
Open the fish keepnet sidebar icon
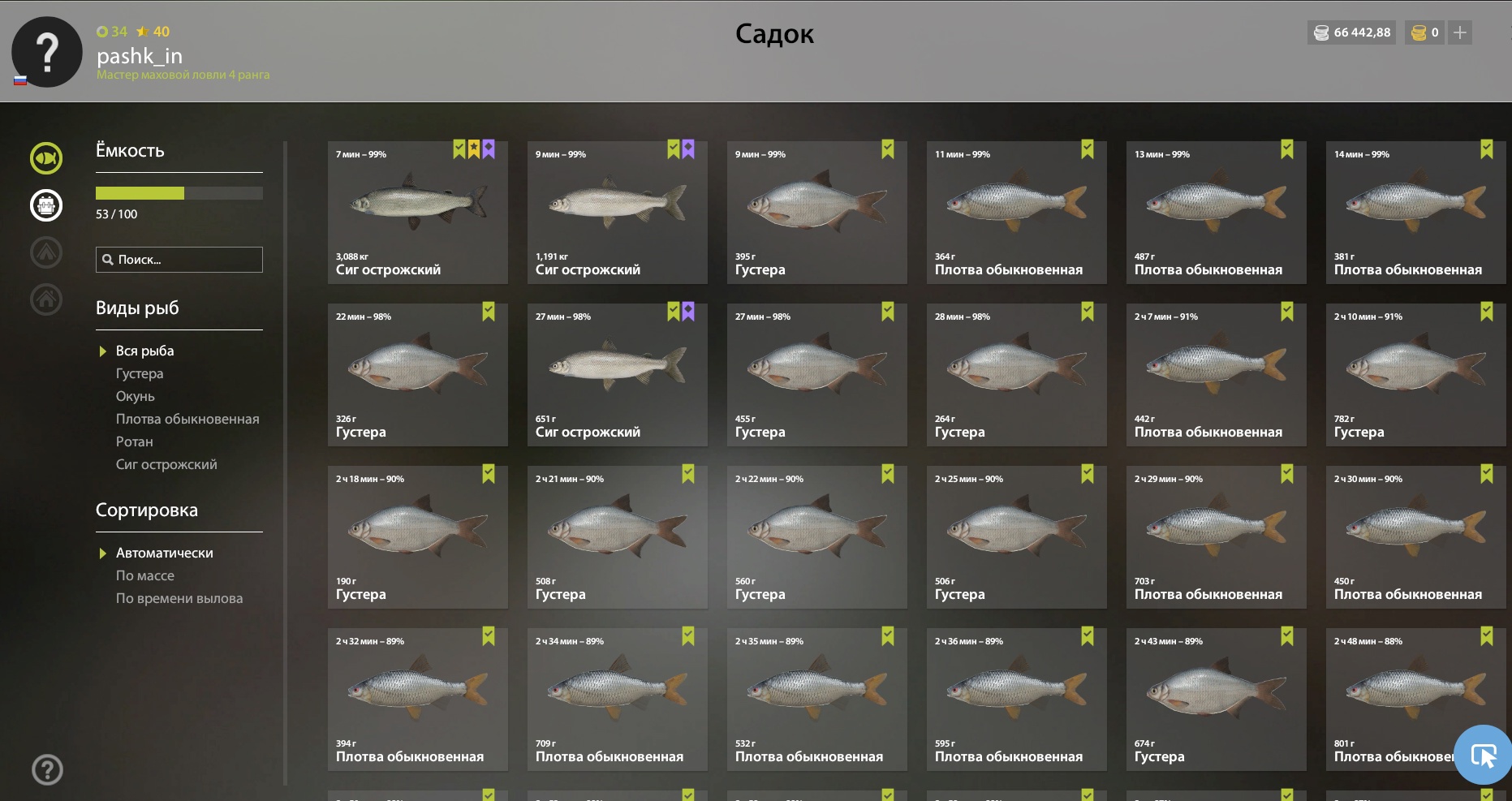(x=46, y=157)
